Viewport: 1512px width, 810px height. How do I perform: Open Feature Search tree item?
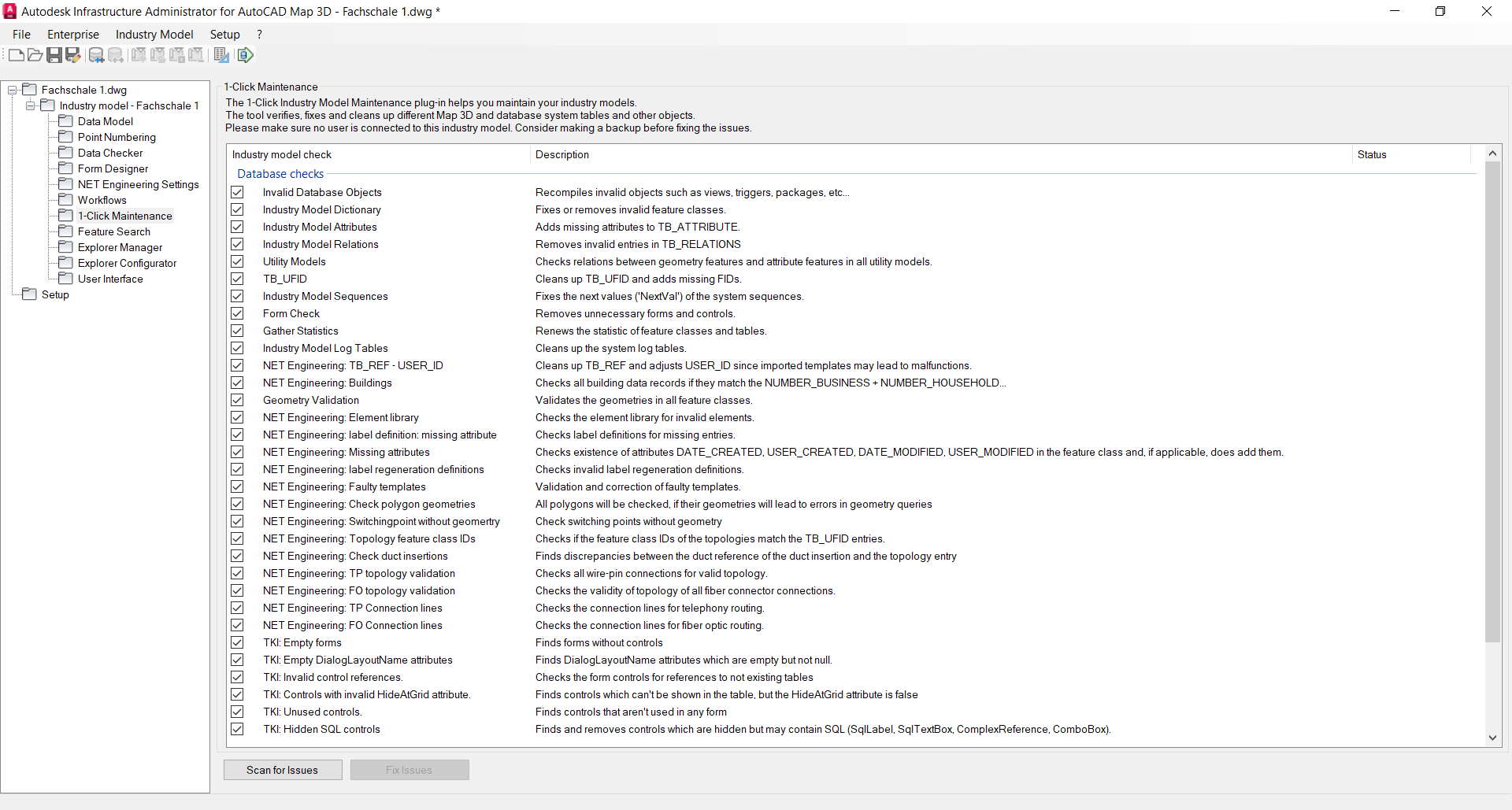pyautogui.click(x=114, y=231)
